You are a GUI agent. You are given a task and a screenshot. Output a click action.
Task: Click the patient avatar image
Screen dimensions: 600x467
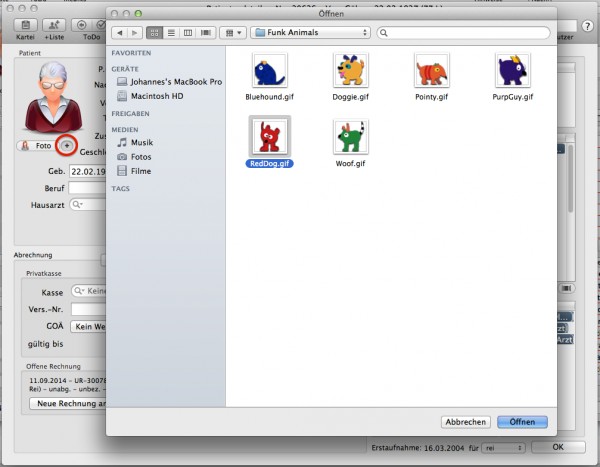click(54, 97)
